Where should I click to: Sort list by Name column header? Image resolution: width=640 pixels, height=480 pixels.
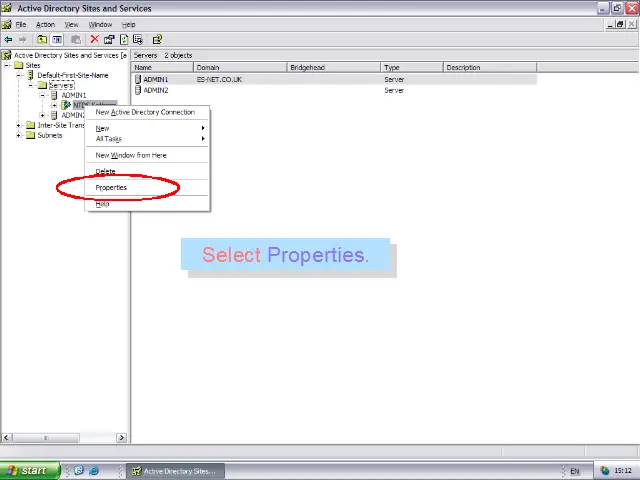[162, 67]
